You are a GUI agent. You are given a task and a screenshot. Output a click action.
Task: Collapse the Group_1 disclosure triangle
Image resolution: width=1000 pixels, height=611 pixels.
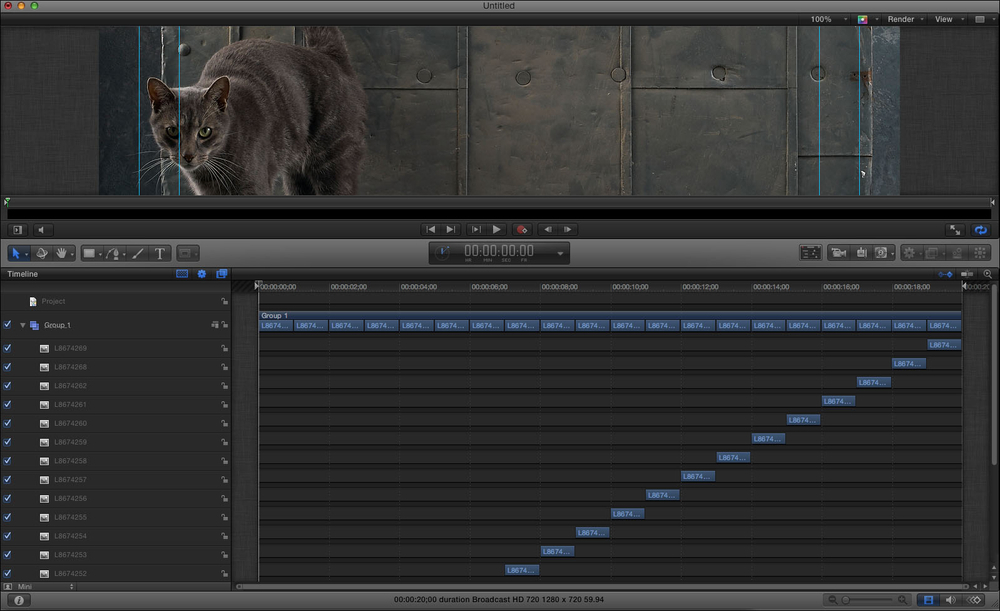point(22,325)
